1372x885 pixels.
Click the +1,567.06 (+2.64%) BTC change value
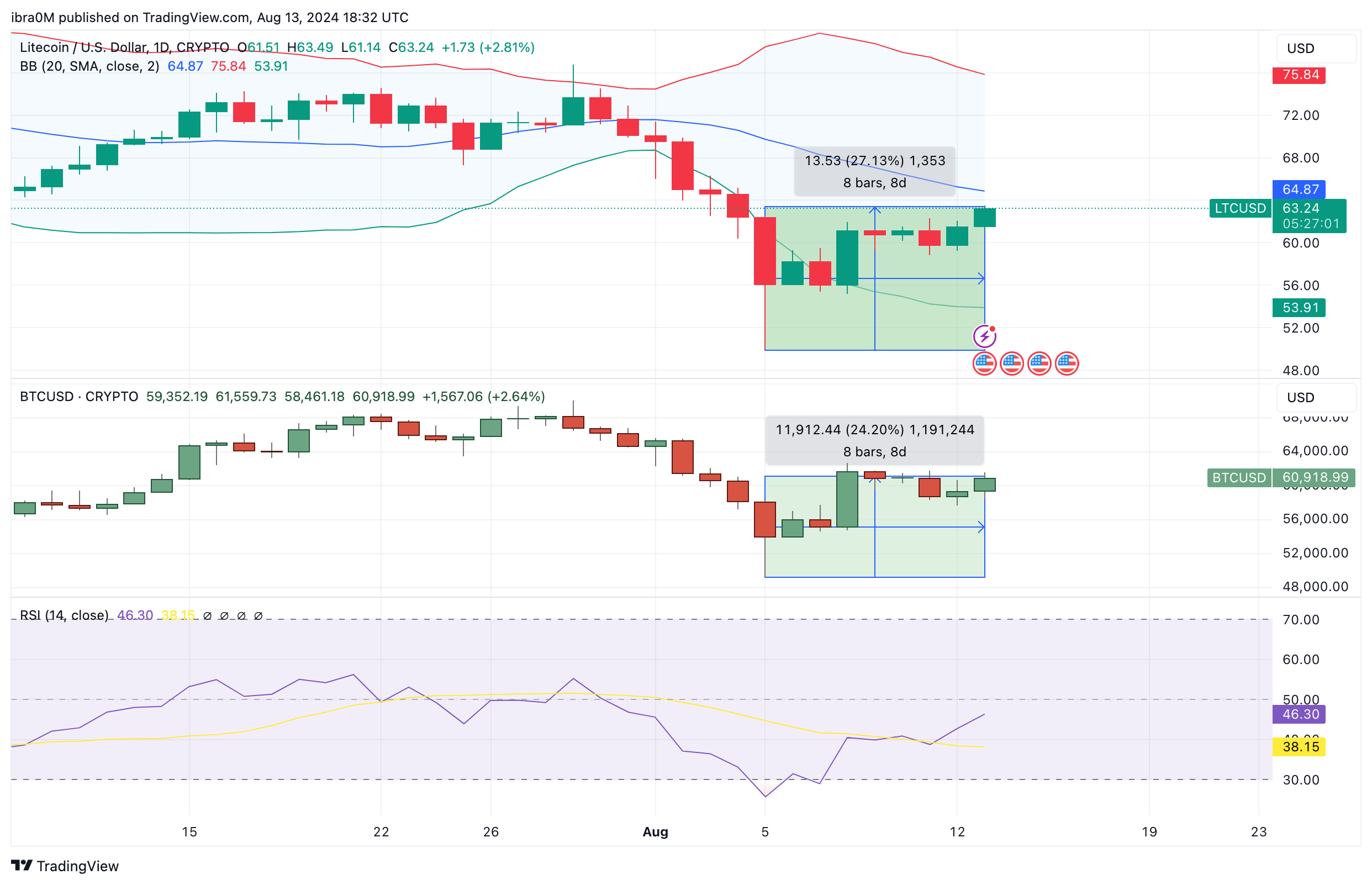click(x=483, y=397)
